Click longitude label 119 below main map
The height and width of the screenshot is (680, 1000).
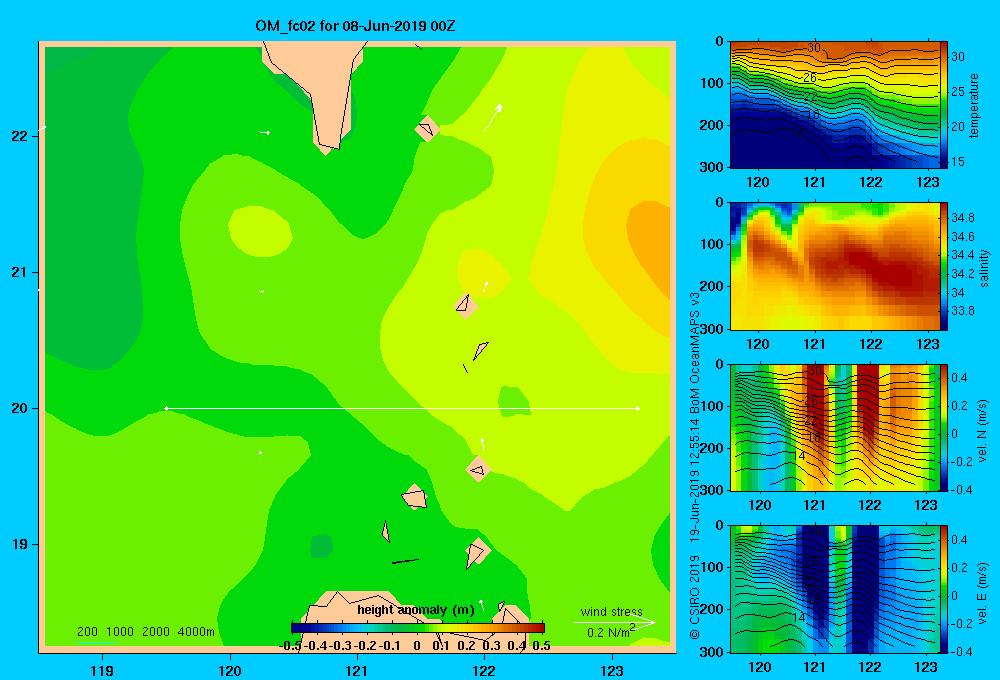tap(102, 670)
